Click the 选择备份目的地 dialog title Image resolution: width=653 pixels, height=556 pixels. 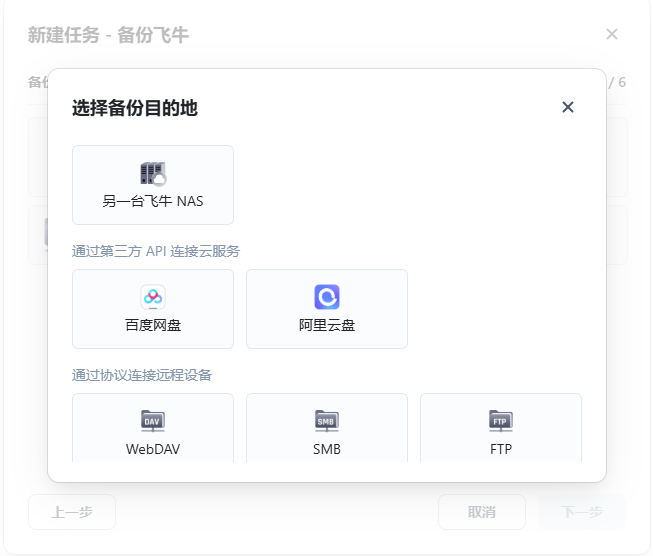pyautogui.click(x=135, y=108)
